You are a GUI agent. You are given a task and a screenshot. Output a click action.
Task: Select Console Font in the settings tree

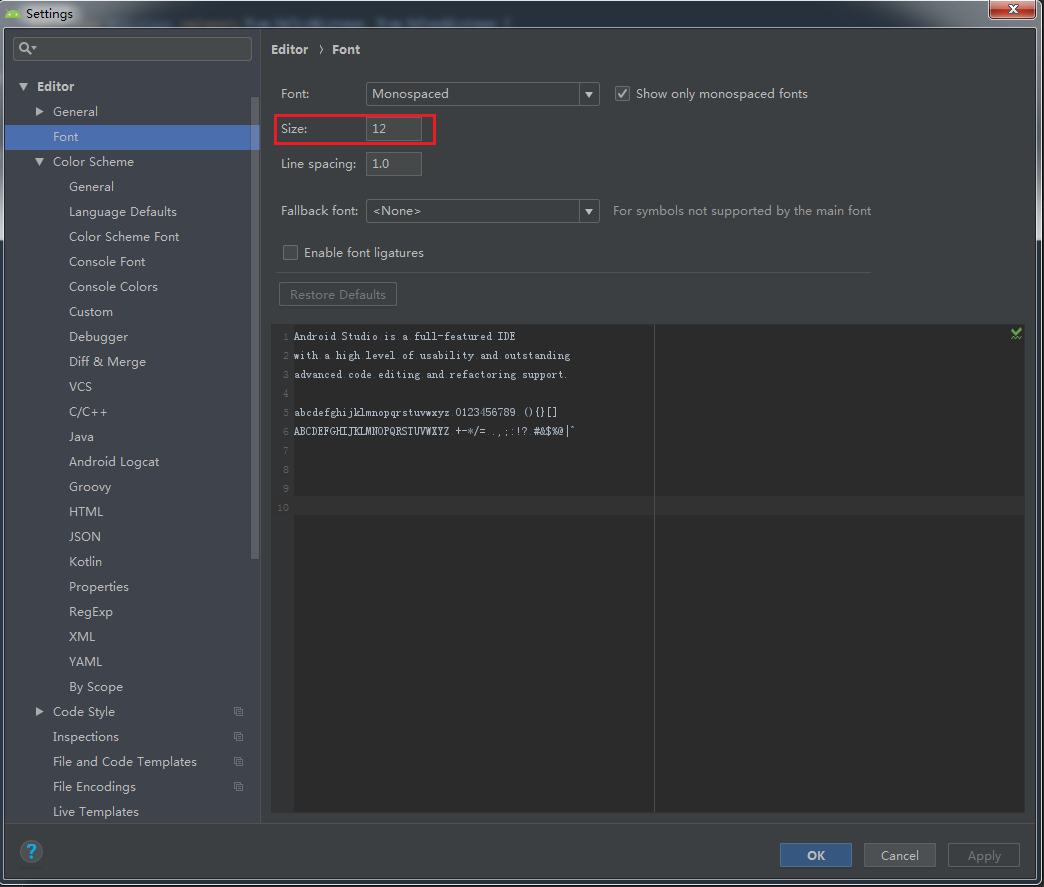107,262
